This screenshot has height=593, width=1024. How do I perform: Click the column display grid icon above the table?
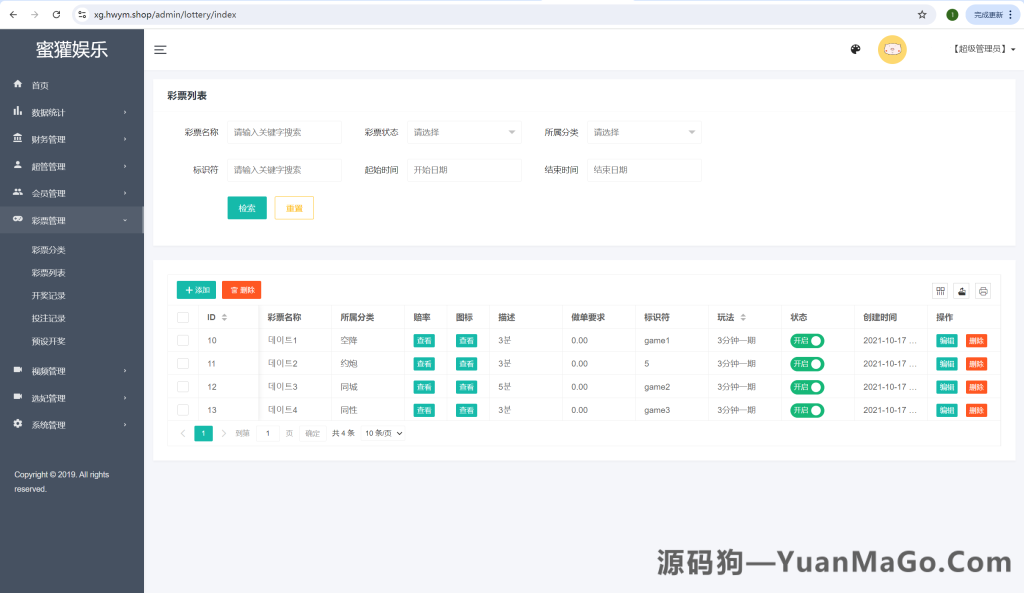coord(940,290)
